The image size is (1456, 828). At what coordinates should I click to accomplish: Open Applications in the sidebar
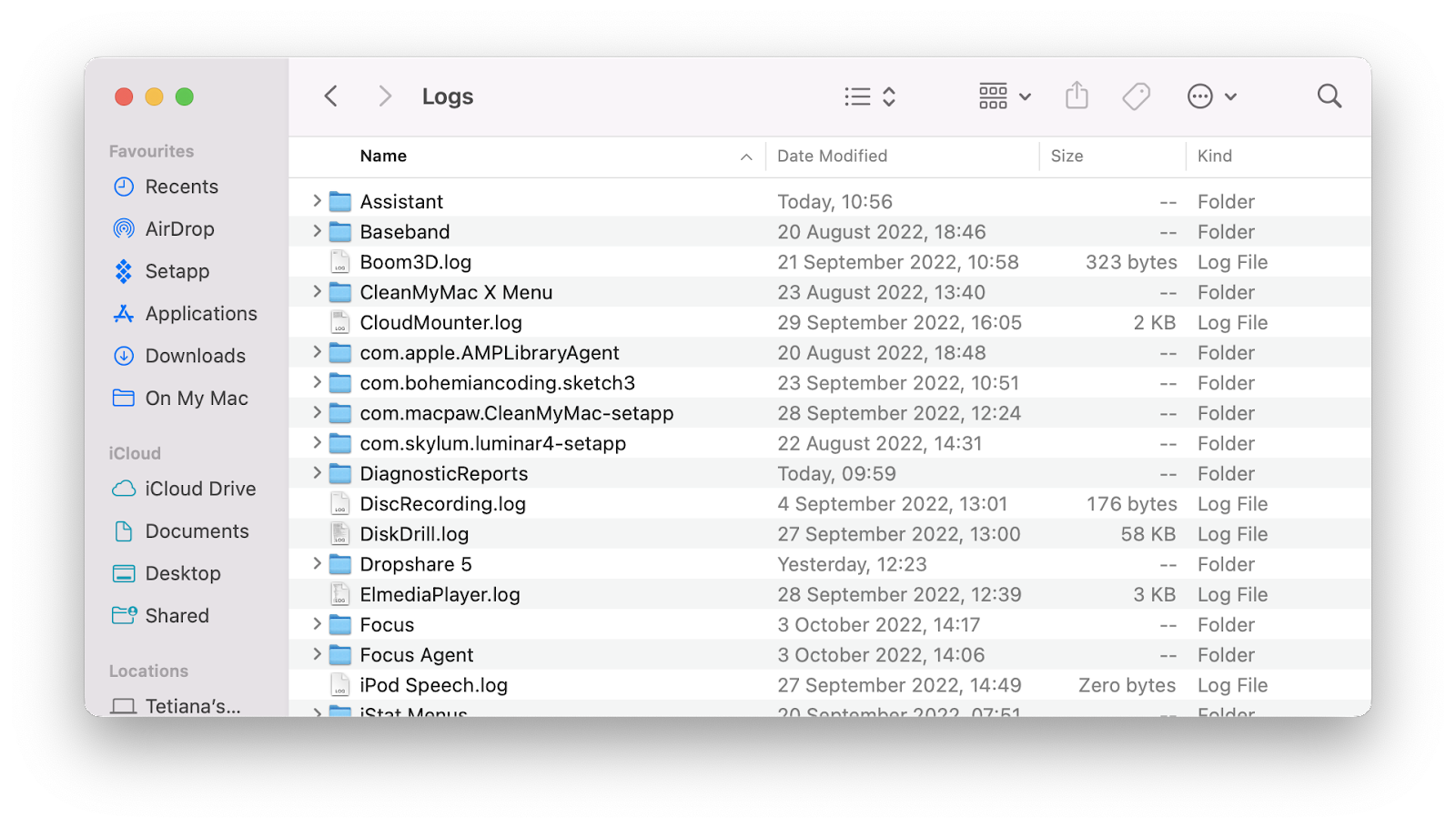(x=185, y=313)
